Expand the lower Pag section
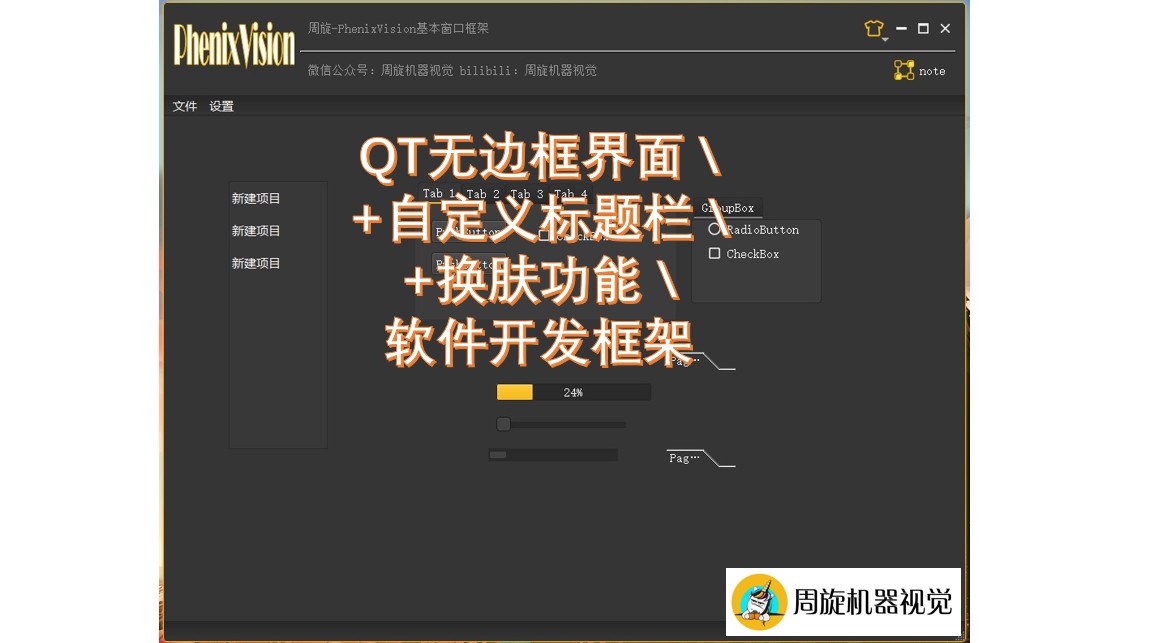 (x=684, y=458)
